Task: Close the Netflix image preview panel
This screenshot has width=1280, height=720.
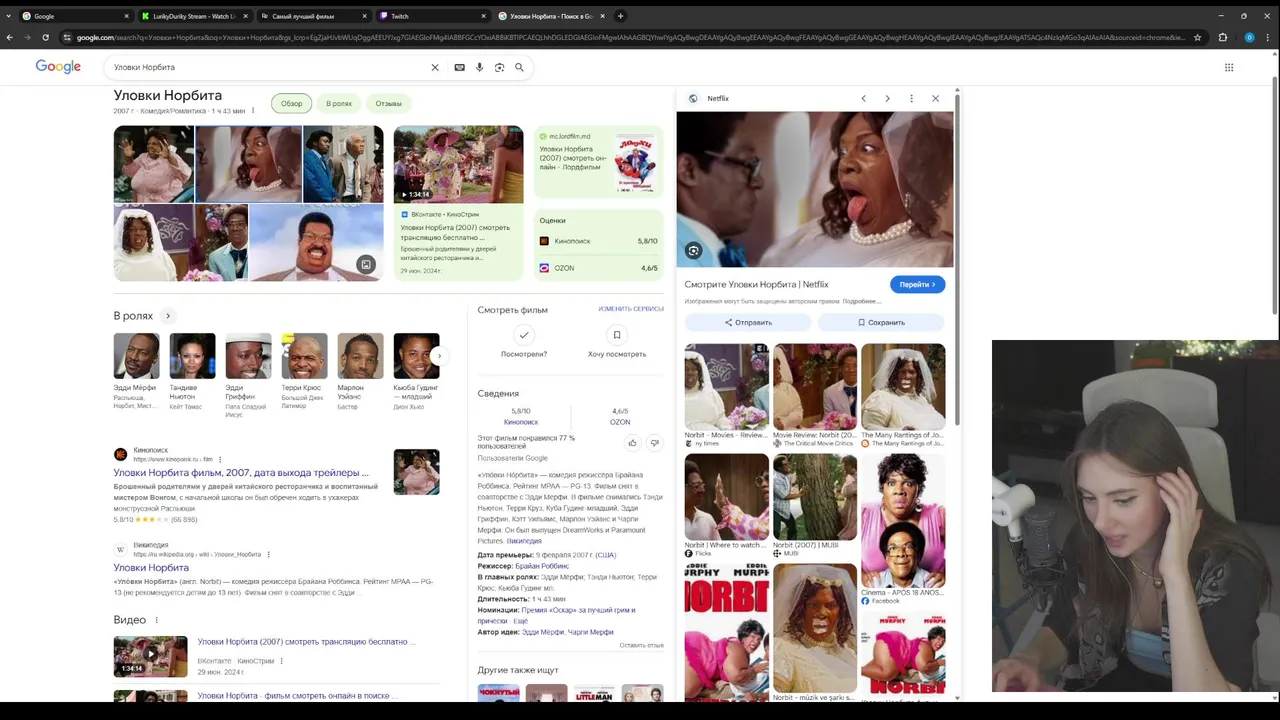Action: [935, 98]
